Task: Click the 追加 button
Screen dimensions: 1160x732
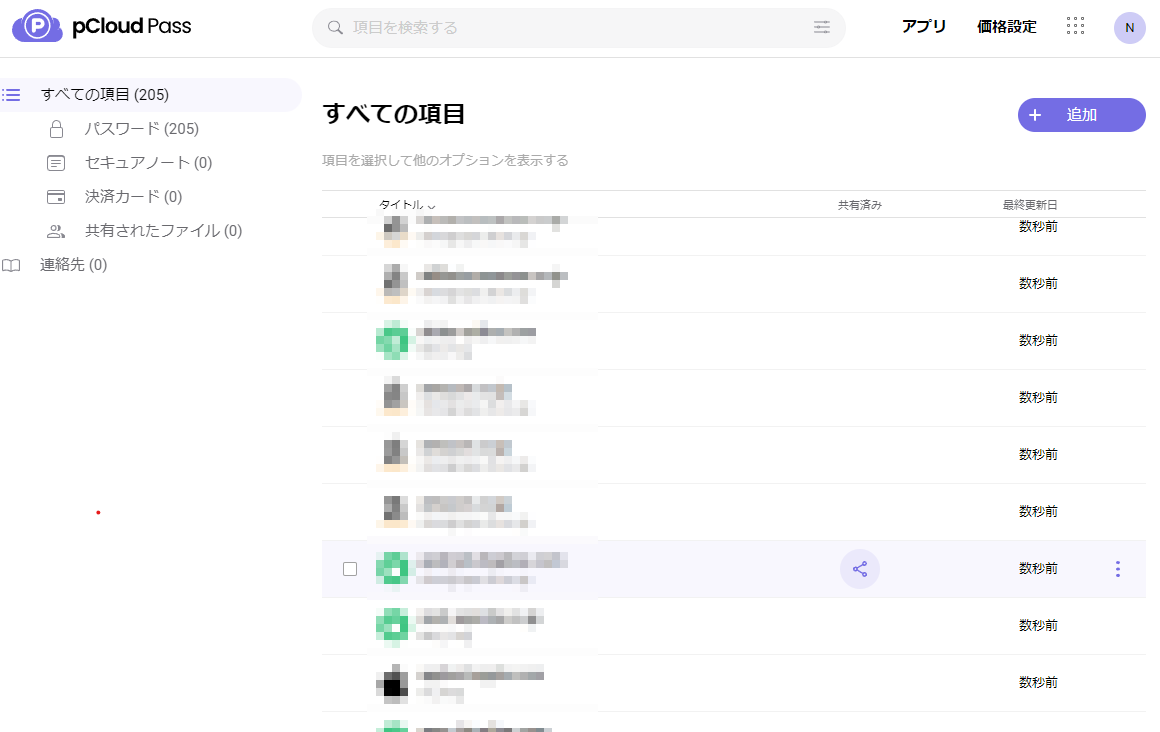Action: (x=1082, y=115)
